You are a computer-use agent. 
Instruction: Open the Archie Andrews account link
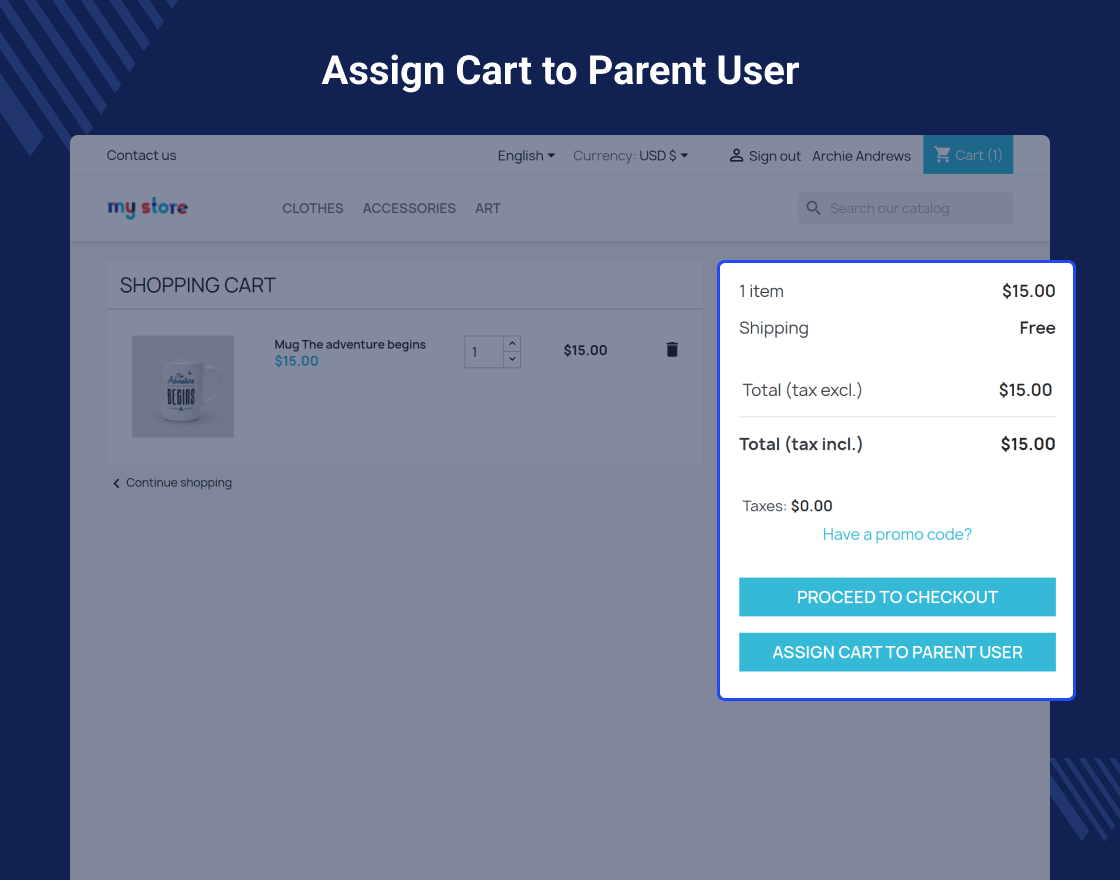861,156
